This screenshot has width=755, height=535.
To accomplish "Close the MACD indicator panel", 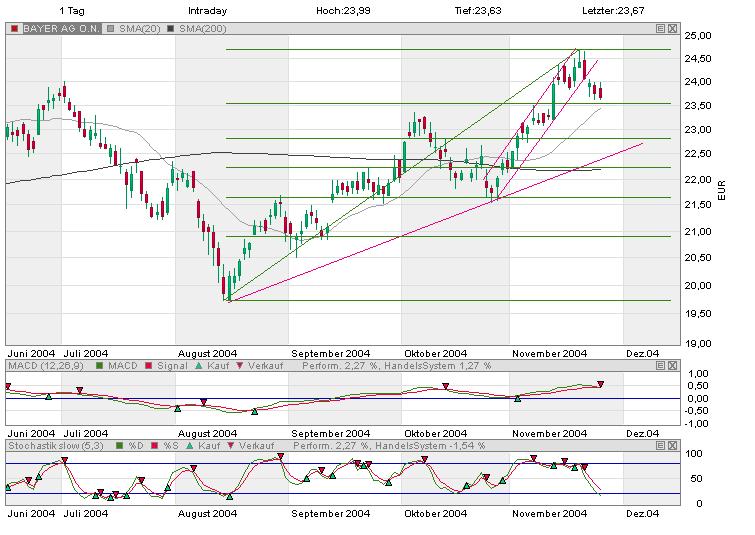I will coord(673,366).
